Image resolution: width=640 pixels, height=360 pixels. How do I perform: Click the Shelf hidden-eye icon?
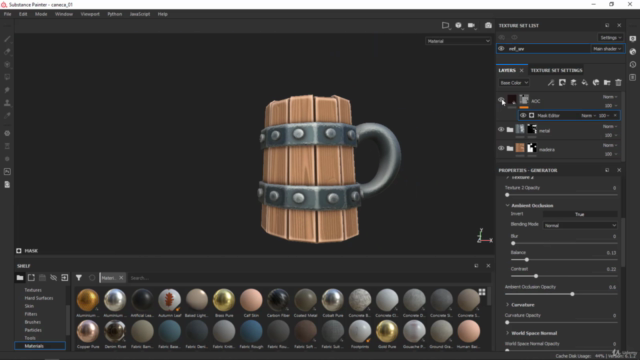pyautogui.click(x=53, y=278)
